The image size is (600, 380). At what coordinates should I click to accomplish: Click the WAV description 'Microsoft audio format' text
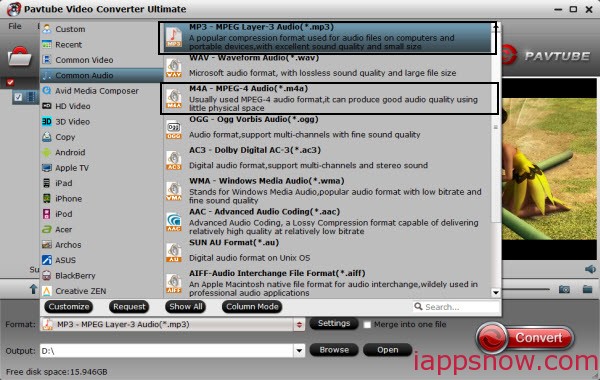click(323, 73)
